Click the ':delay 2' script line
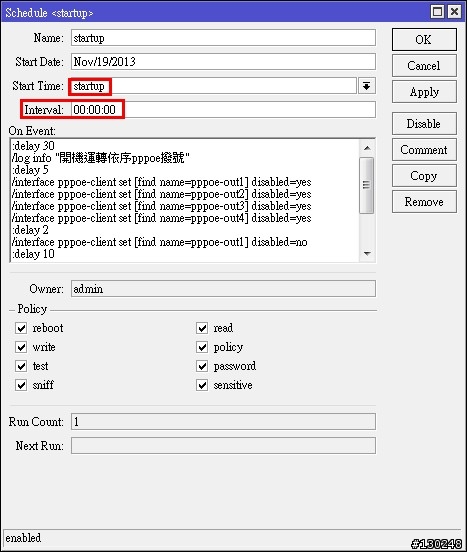The width and height of the screenshot is (467, 552). 30,230
